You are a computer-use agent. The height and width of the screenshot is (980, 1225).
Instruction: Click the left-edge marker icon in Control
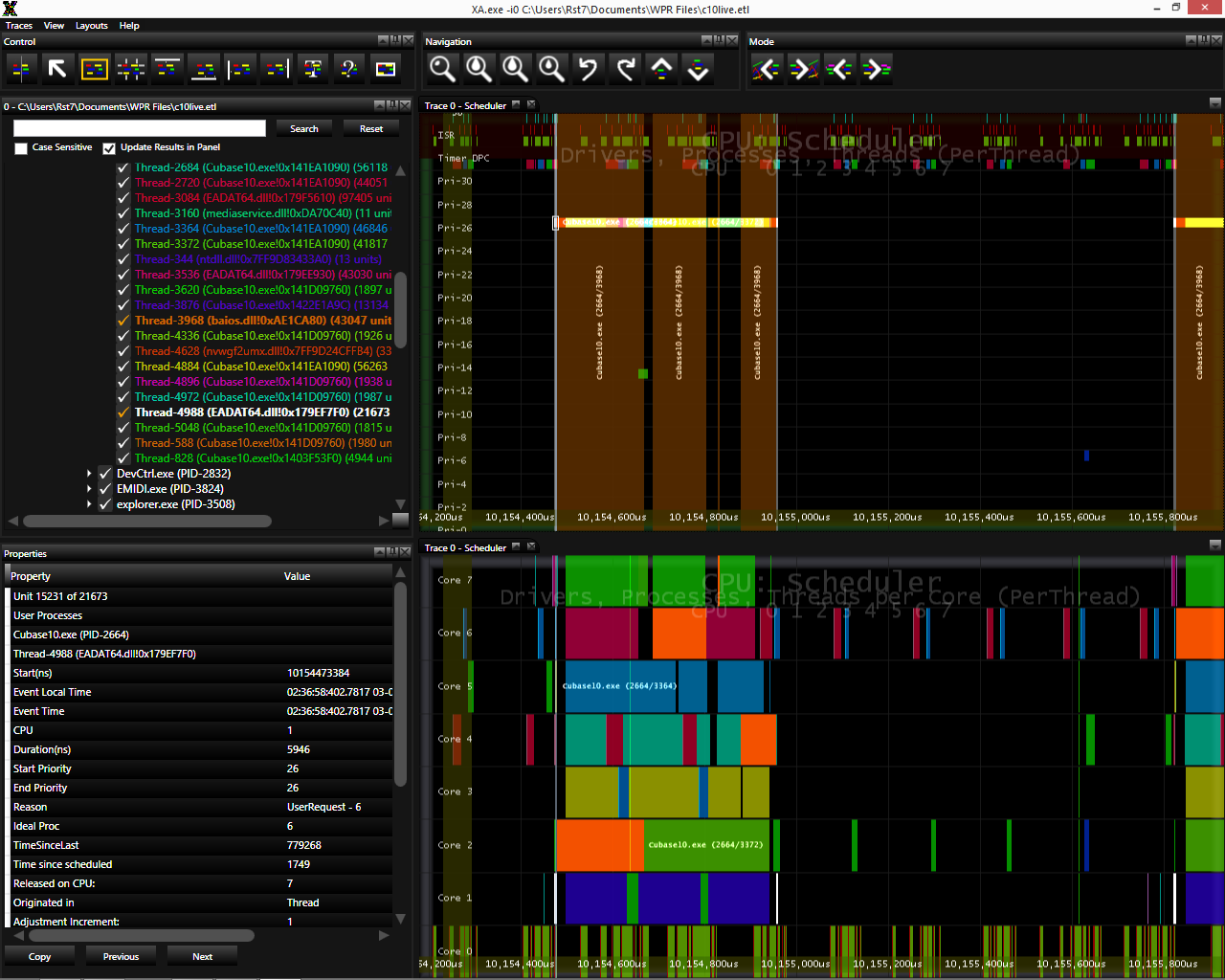(x=239, y=69)
